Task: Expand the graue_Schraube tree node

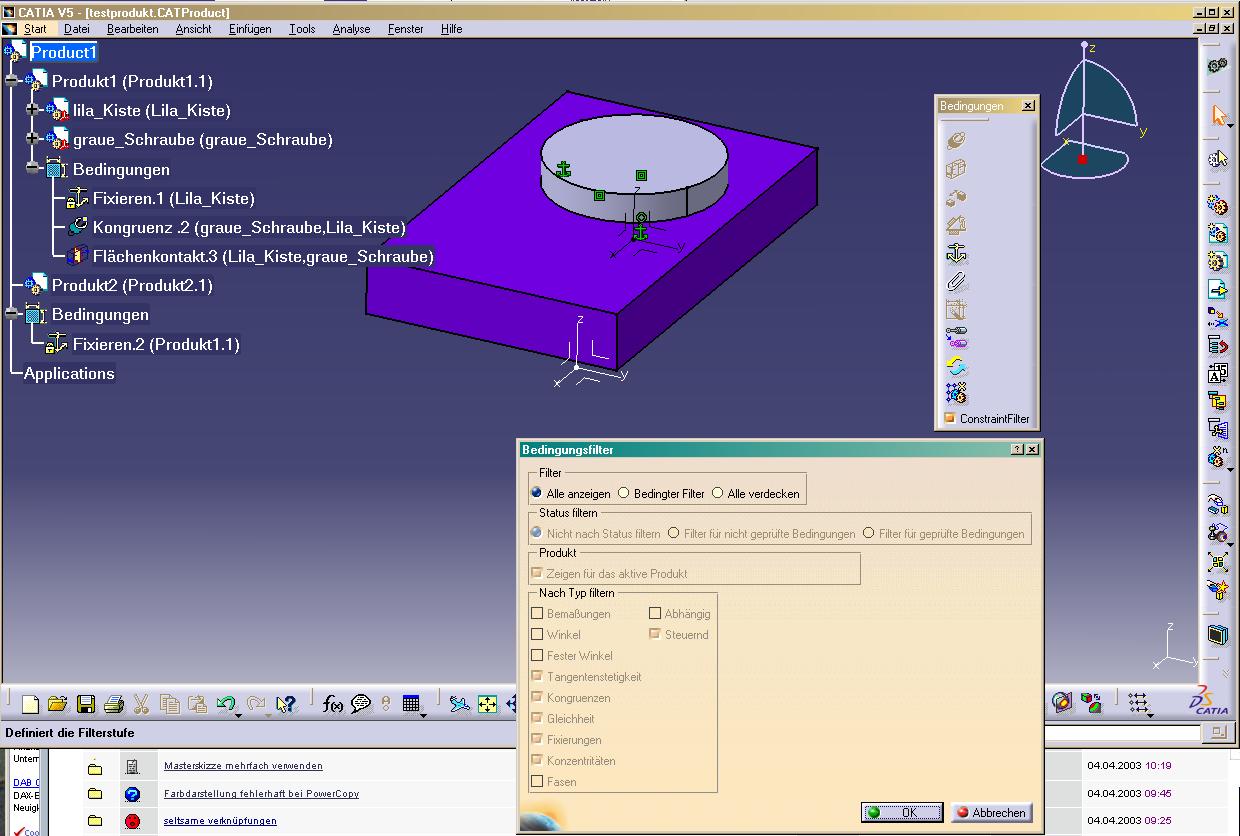Action: coord(33,139)
